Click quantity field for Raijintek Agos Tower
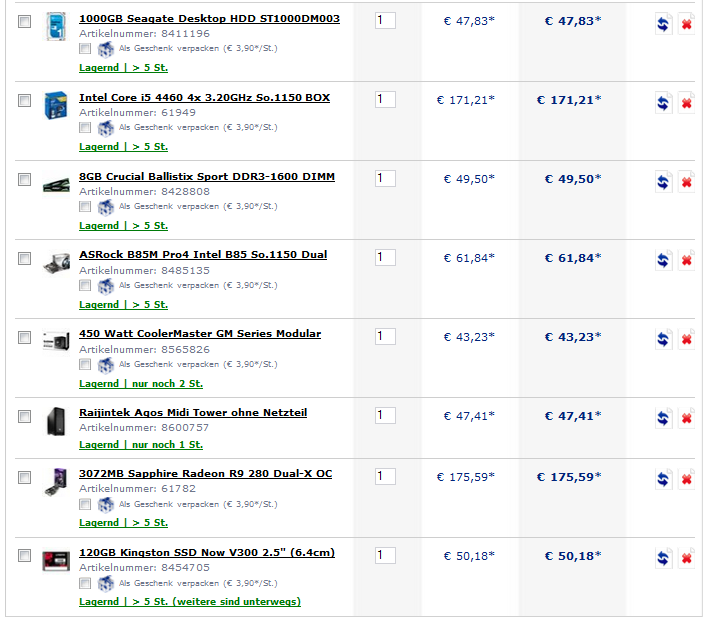The image size is (708, 617). click(x=385, y=416)
